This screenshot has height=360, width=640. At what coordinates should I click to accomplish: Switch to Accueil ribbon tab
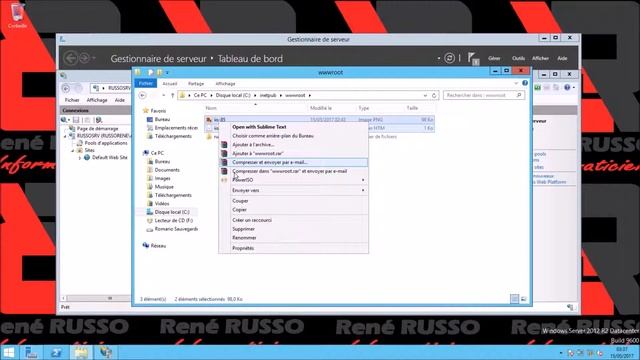pyautogui.click(x=170, y=84)
